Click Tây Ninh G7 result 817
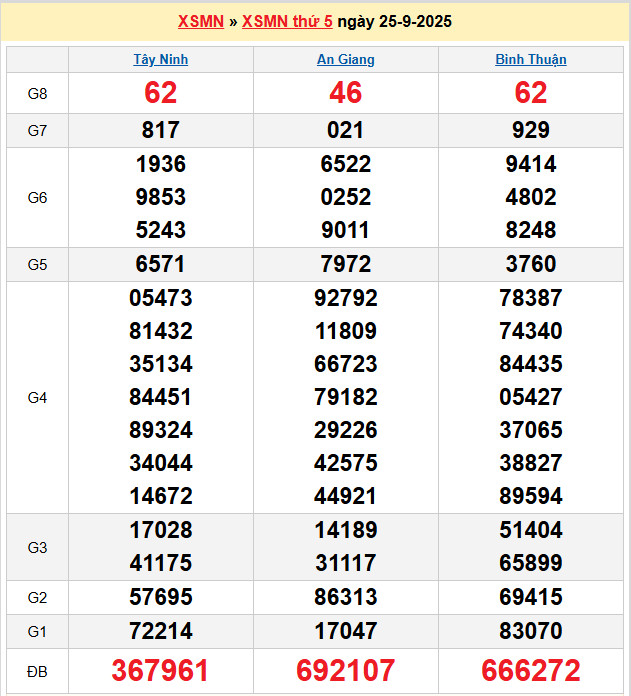Screen dimensions: 631x696 161,130
